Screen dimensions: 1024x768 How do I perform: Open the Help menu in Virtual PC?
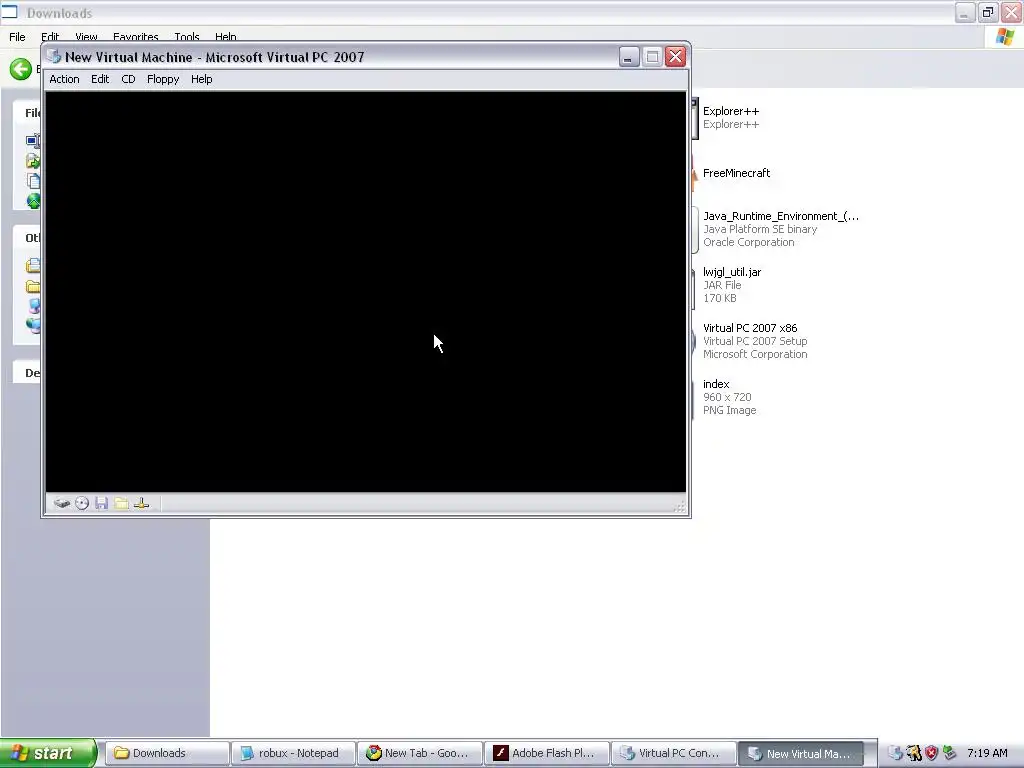[x=201, y=79]
